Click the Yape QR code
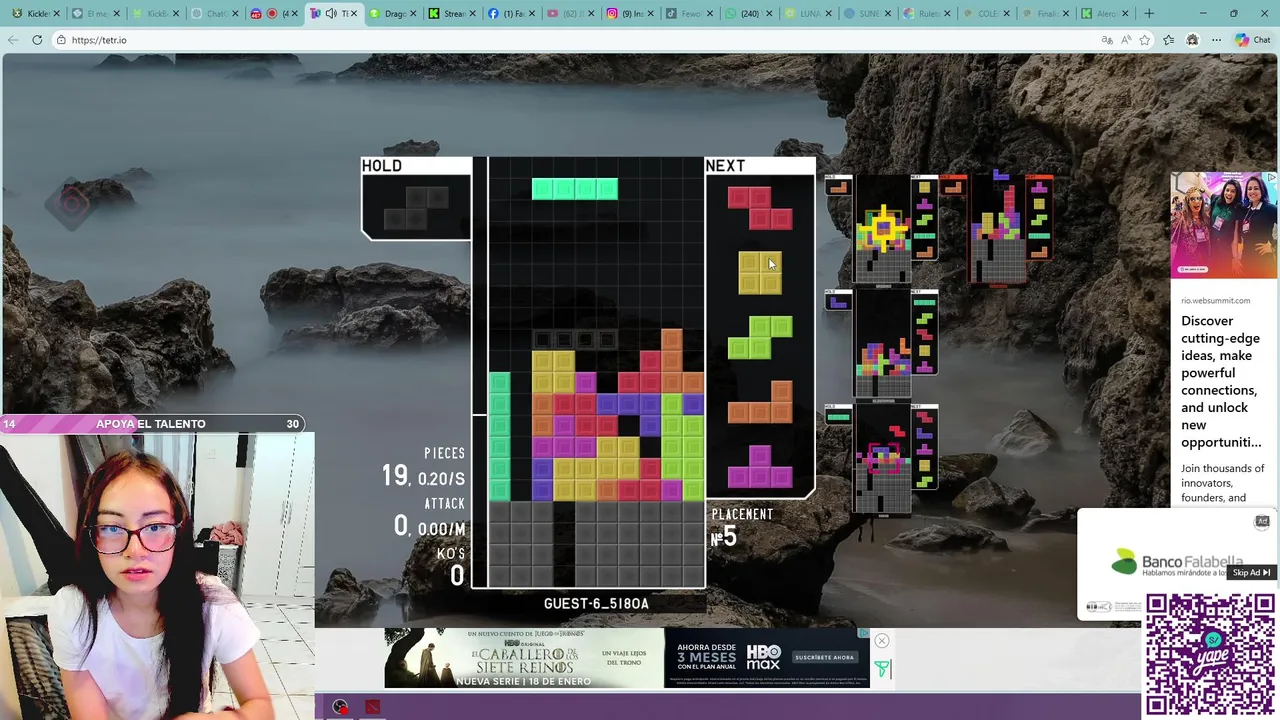The height and width of the screenshot is (720, 1280). (x=1210, y=655)
